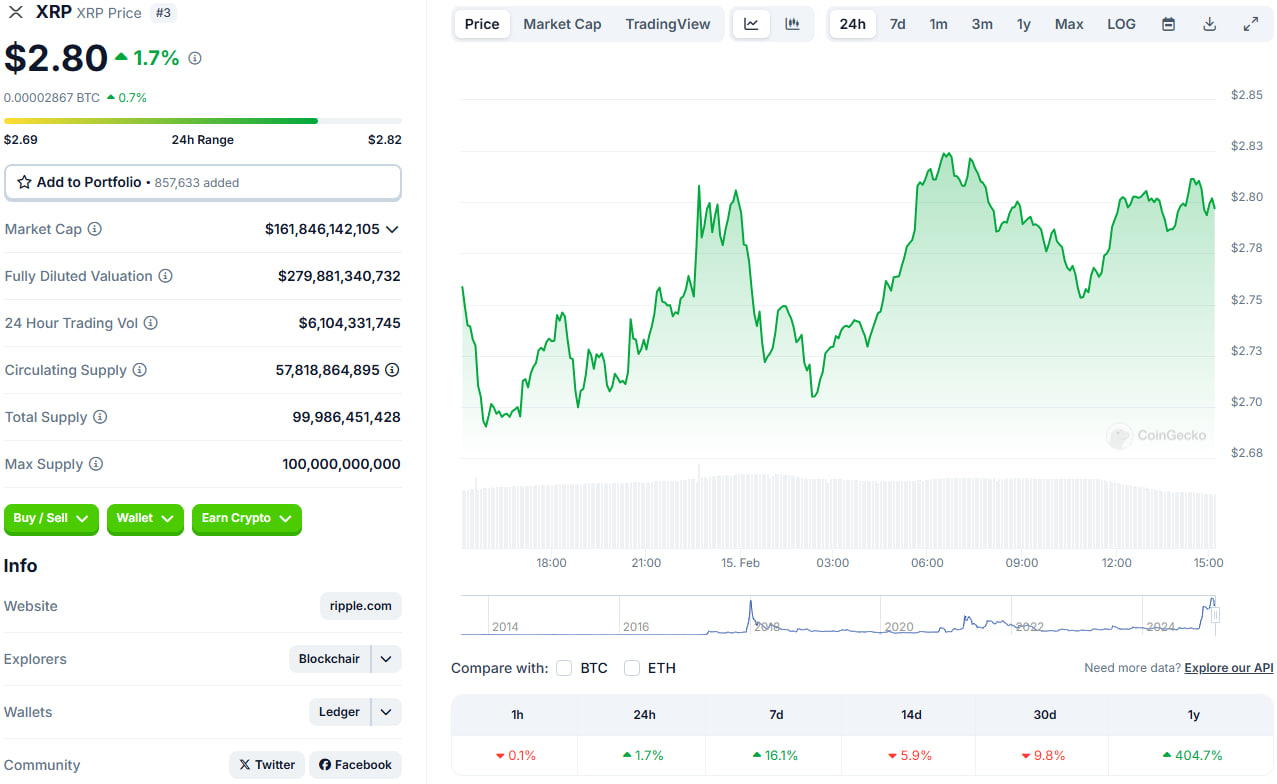Click the 100,000,000,000 max supply value
This screenshot has width=1277, height=784.
[x=341, y=464]
